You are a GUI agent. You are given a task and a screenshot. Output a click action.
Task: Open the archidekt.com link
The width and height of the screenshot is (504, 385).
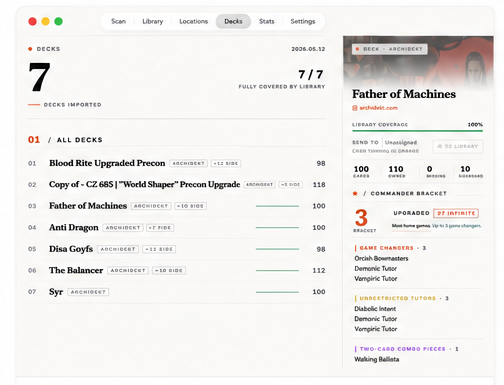[378, 108]
